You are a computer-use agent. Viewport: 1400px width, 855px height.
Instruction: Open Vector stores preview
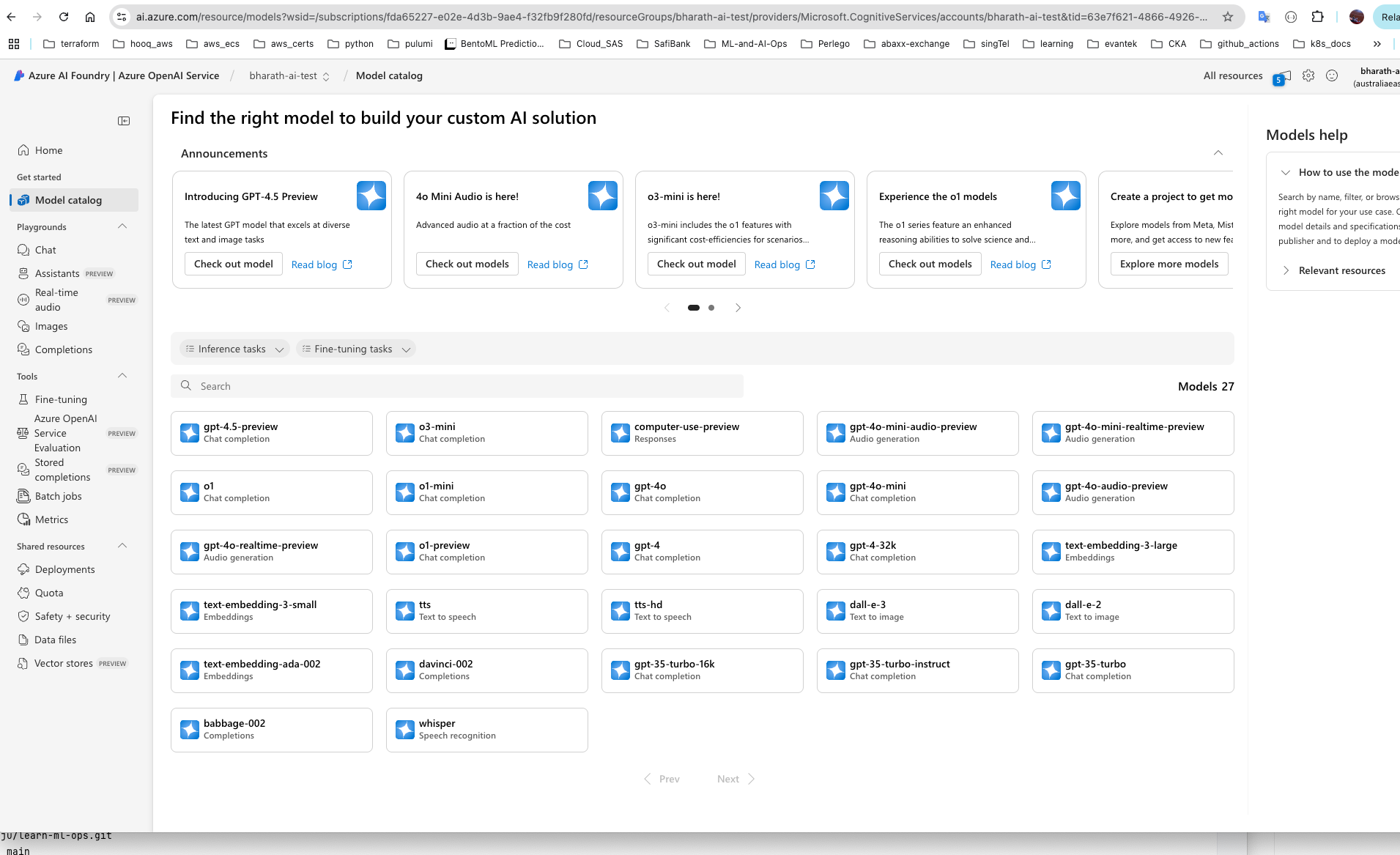click(64, 663)
